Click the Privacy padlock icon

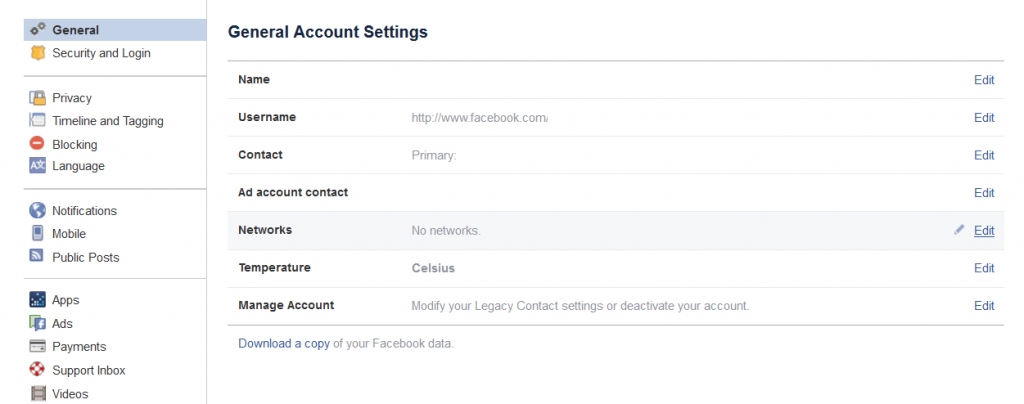click(38, 98)
